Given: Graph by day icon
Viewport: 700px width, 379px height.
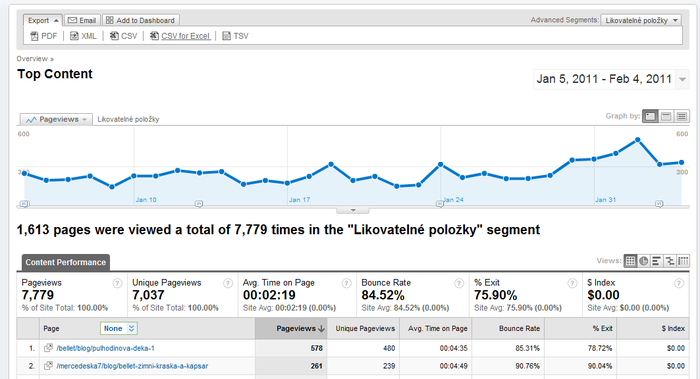Looking at the screenshot, I should pos(650,117).
